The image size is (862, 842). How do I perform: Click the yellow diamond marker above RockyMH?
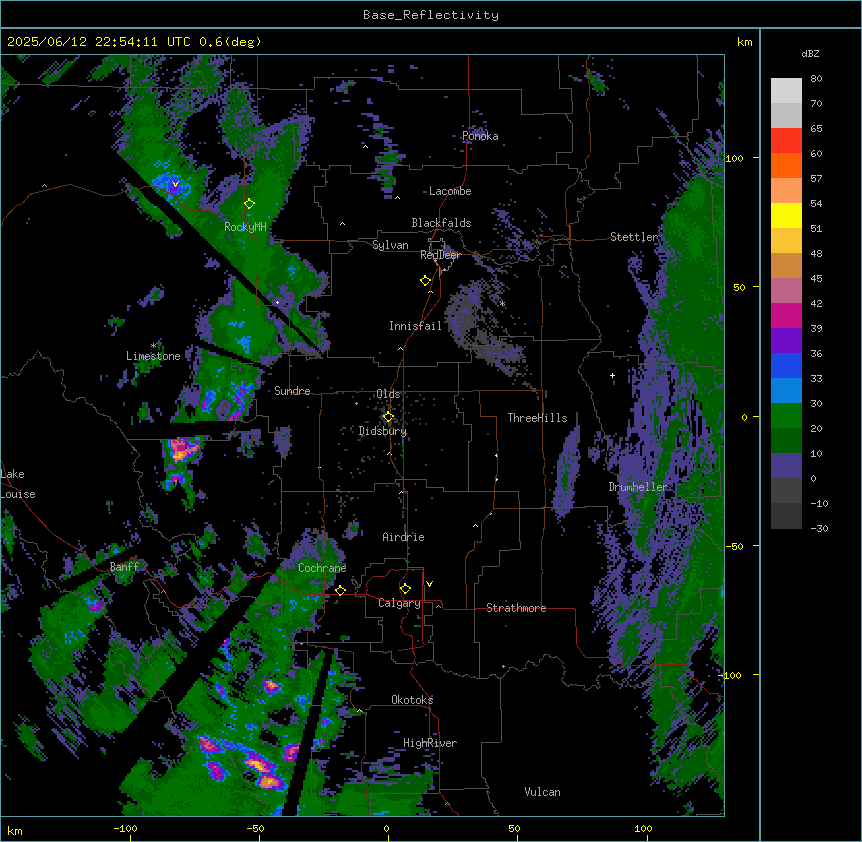(x=250, y=204)
